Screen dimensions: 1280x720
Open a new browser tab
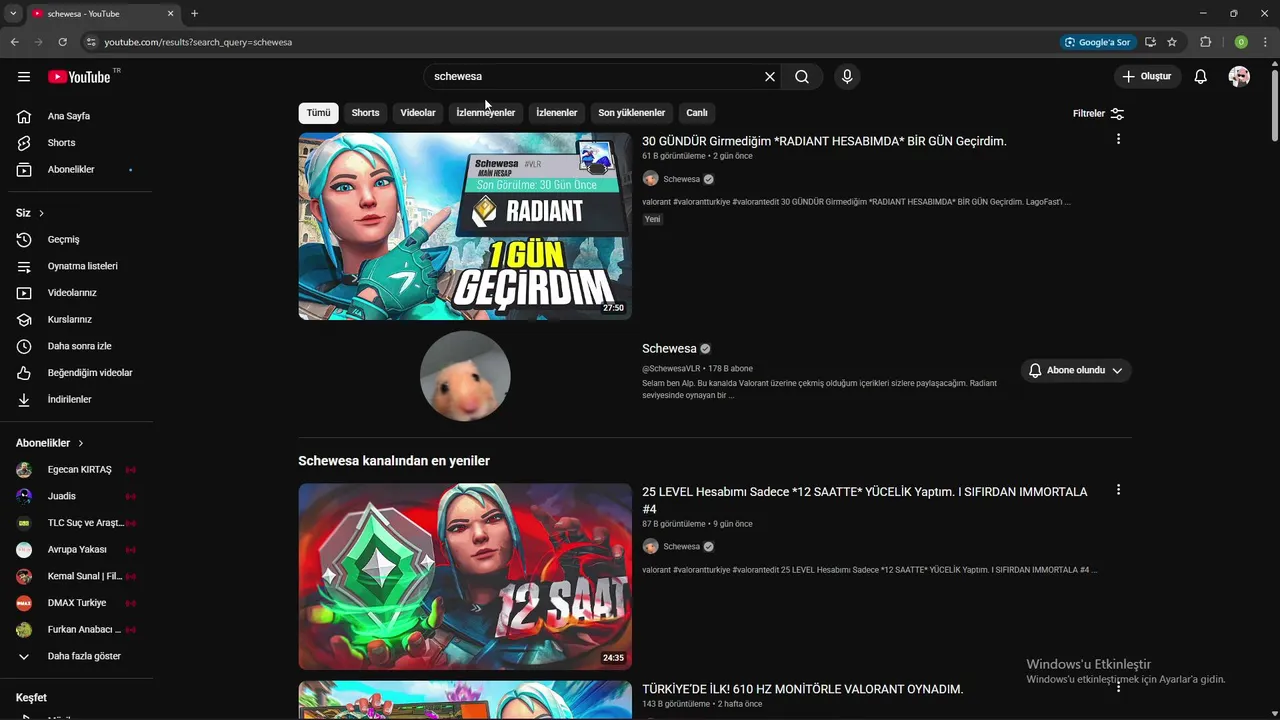pos(194,14)
